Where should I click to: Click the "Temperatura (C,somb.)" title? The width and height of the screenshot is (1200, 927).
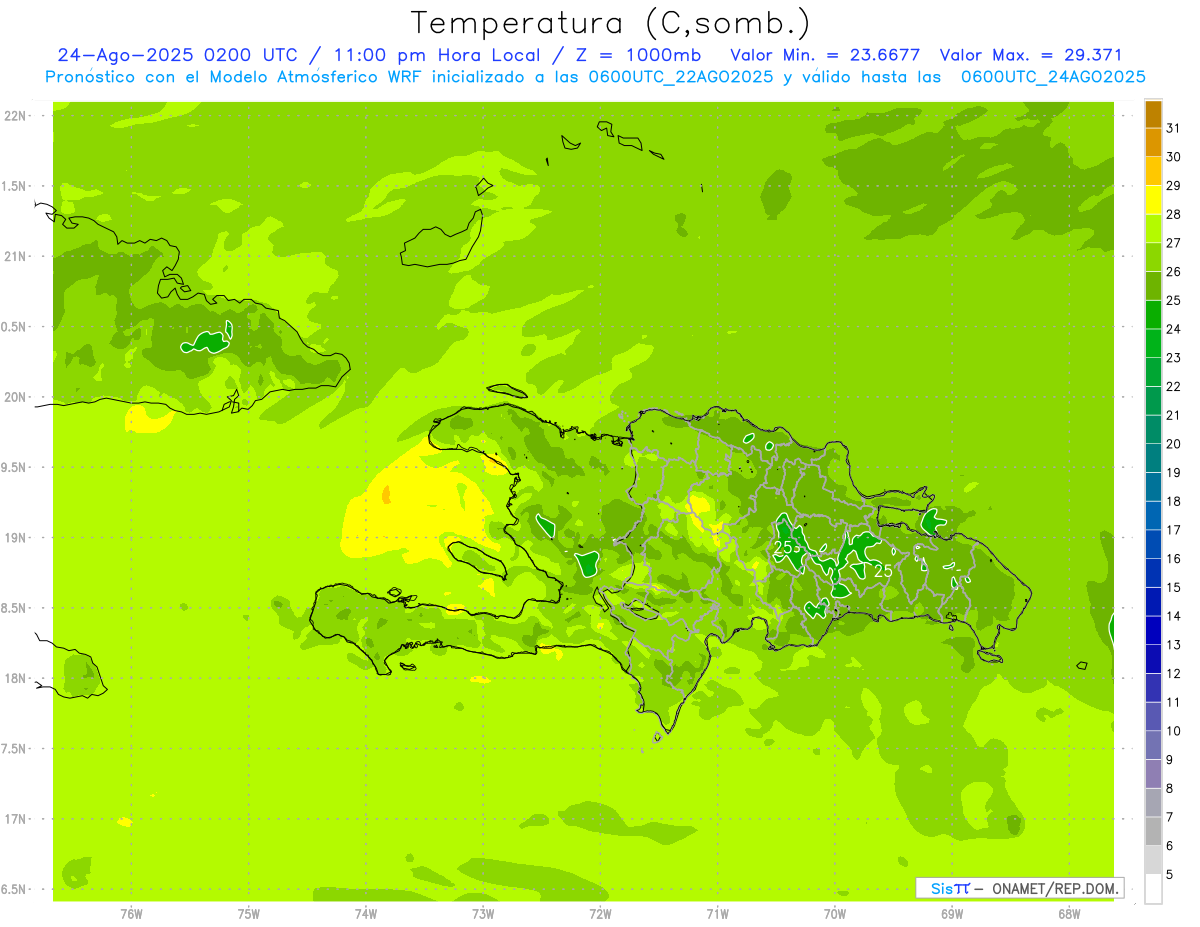(x=610, y=23)
